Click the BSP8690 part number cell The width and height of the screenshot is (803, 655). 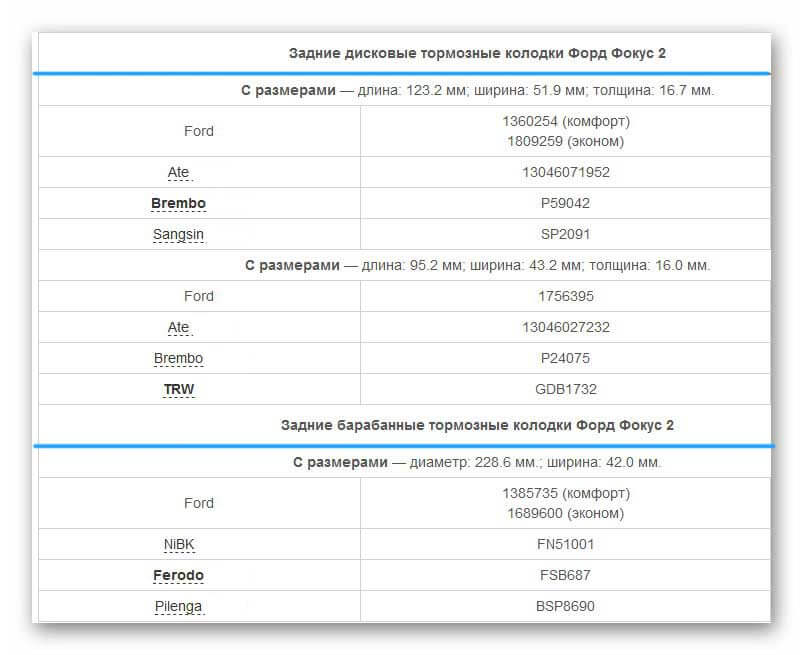[x=565, y=606]
